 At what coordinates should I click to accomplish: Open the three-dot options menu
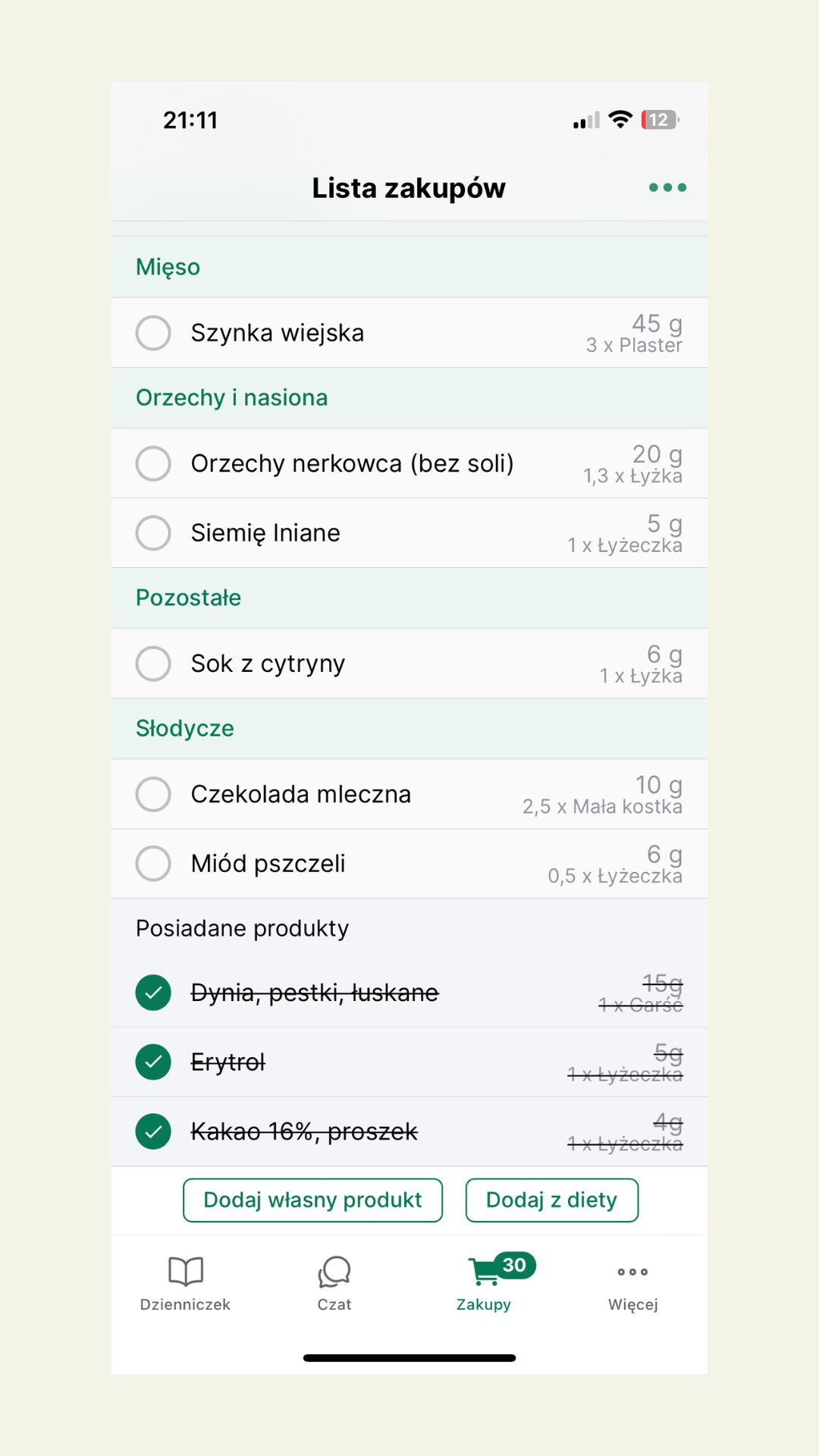click(667, 187)
